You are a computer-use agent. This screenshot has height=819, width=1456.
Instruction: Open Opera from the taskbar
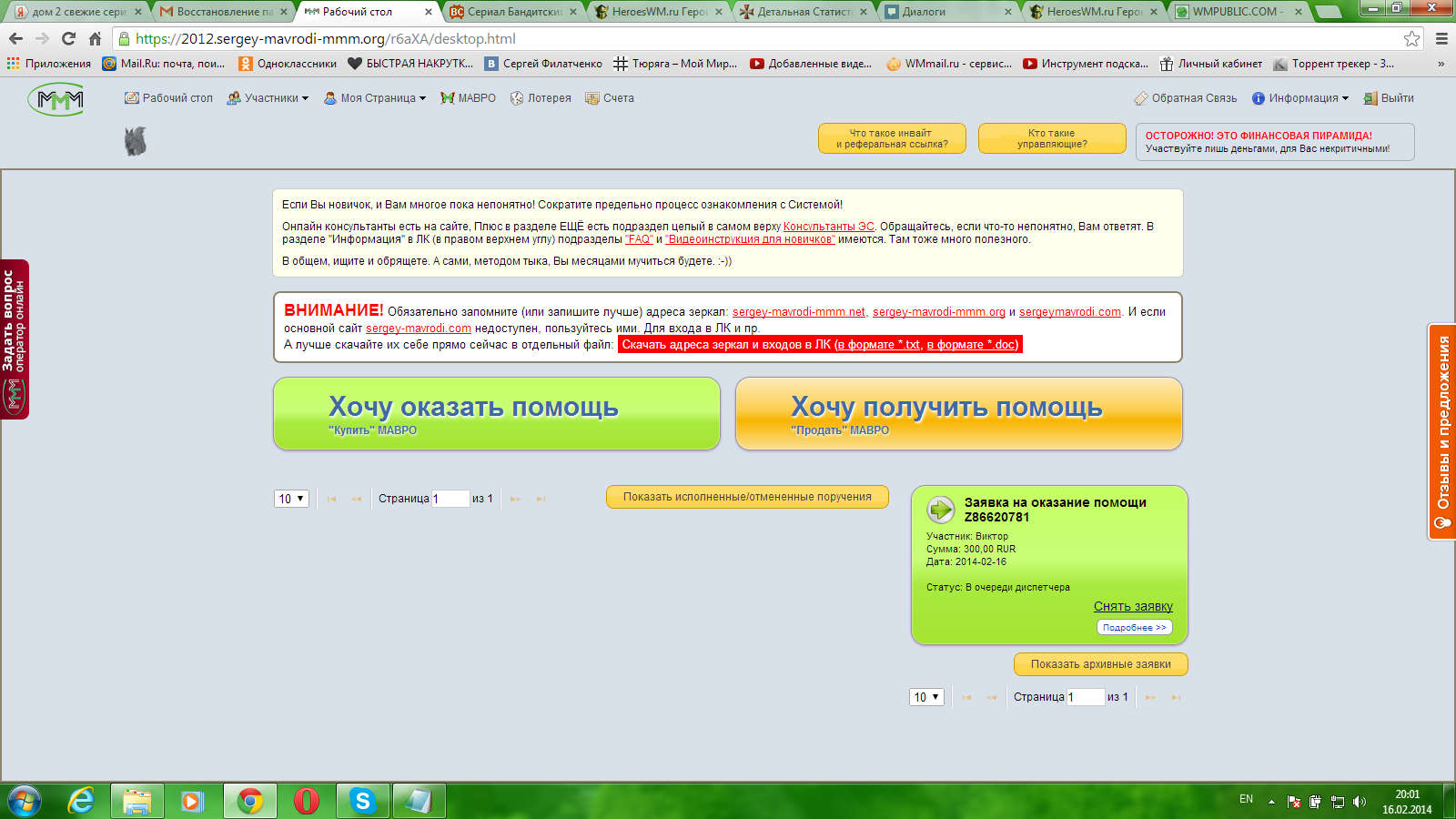pos(307,801)
